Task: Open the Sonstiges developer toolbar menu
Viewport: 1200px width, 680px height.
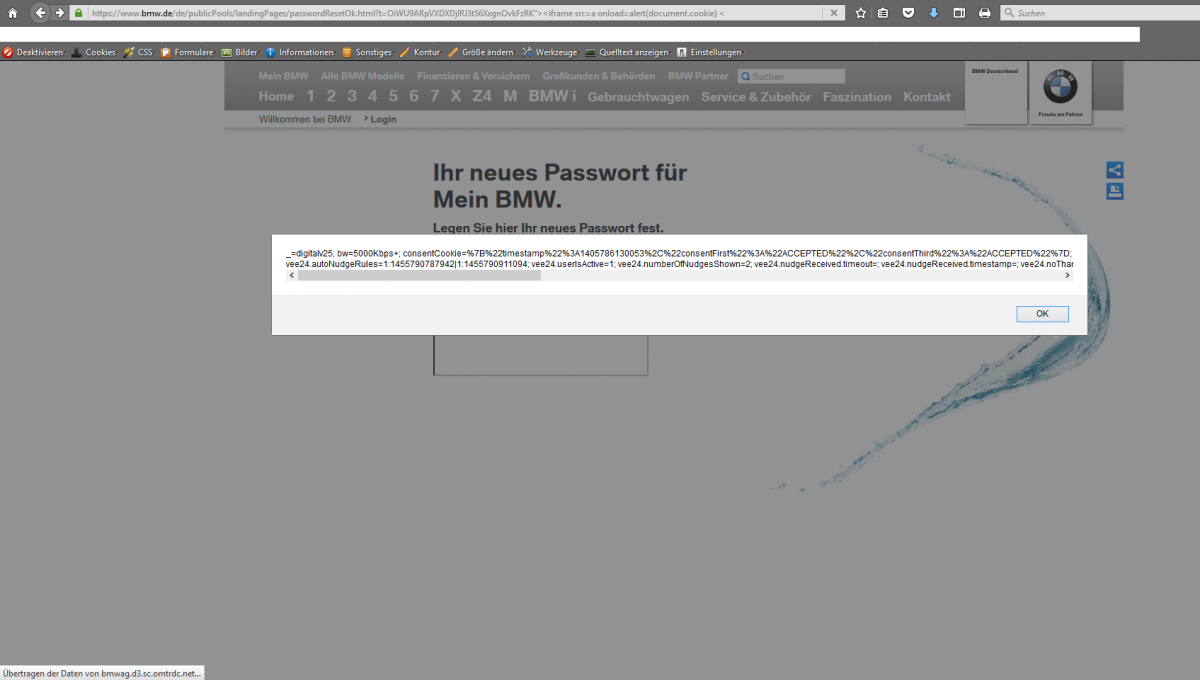Action: tap(367, 52)
